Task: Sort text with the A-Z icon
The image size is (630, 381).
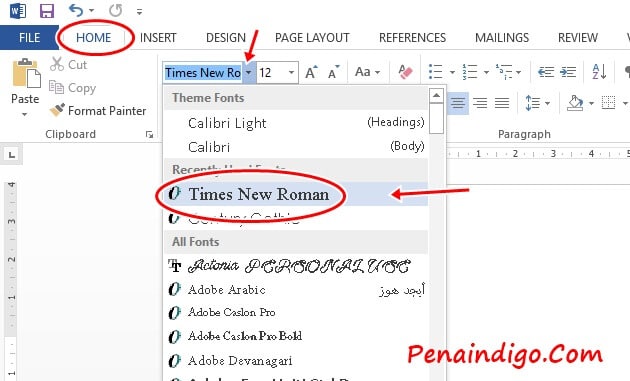Action: [x=599, y=72]
